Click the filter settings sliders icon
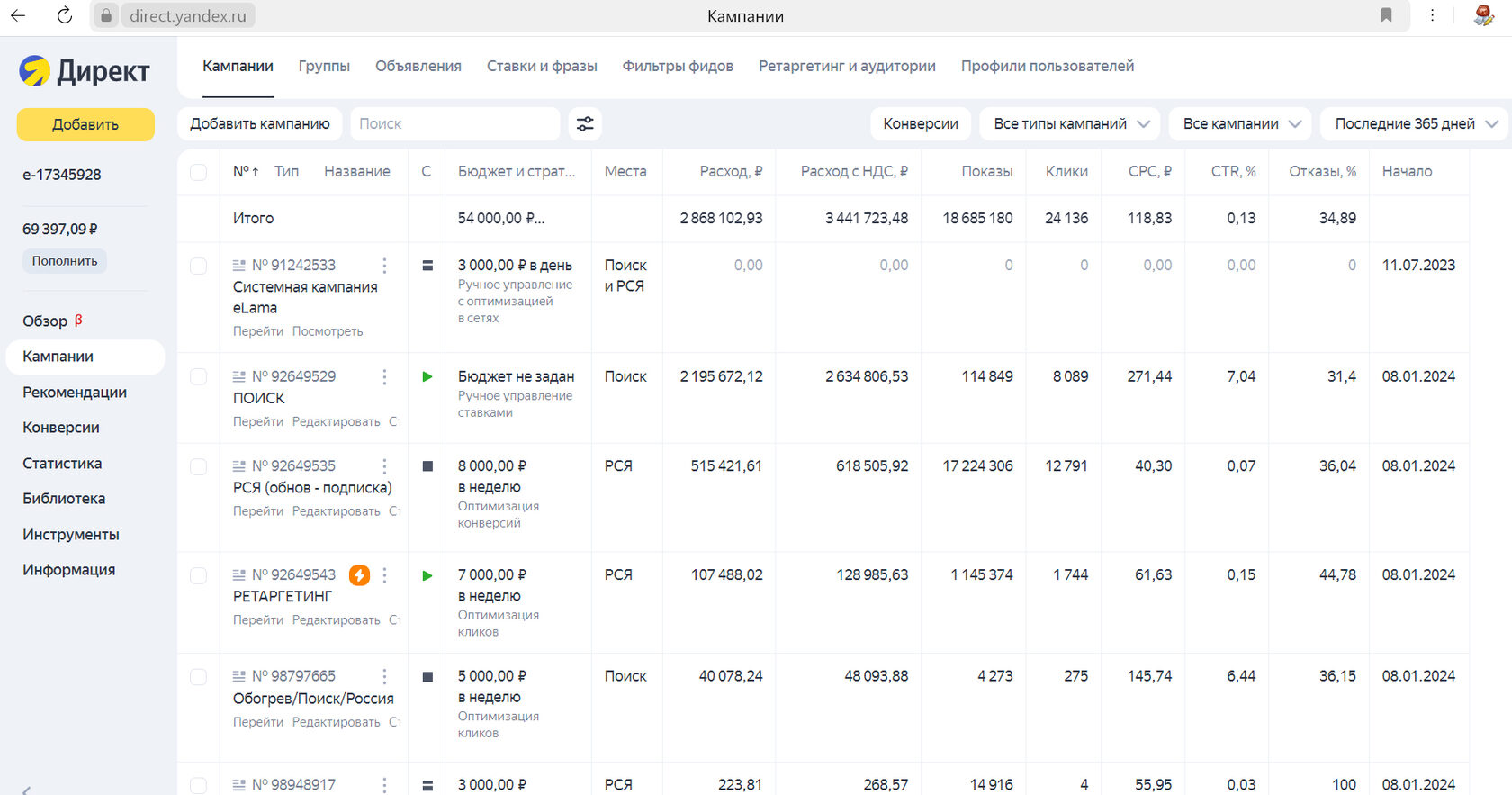The height and width of the screenshot is (795, 1512). tap(585, 124)
